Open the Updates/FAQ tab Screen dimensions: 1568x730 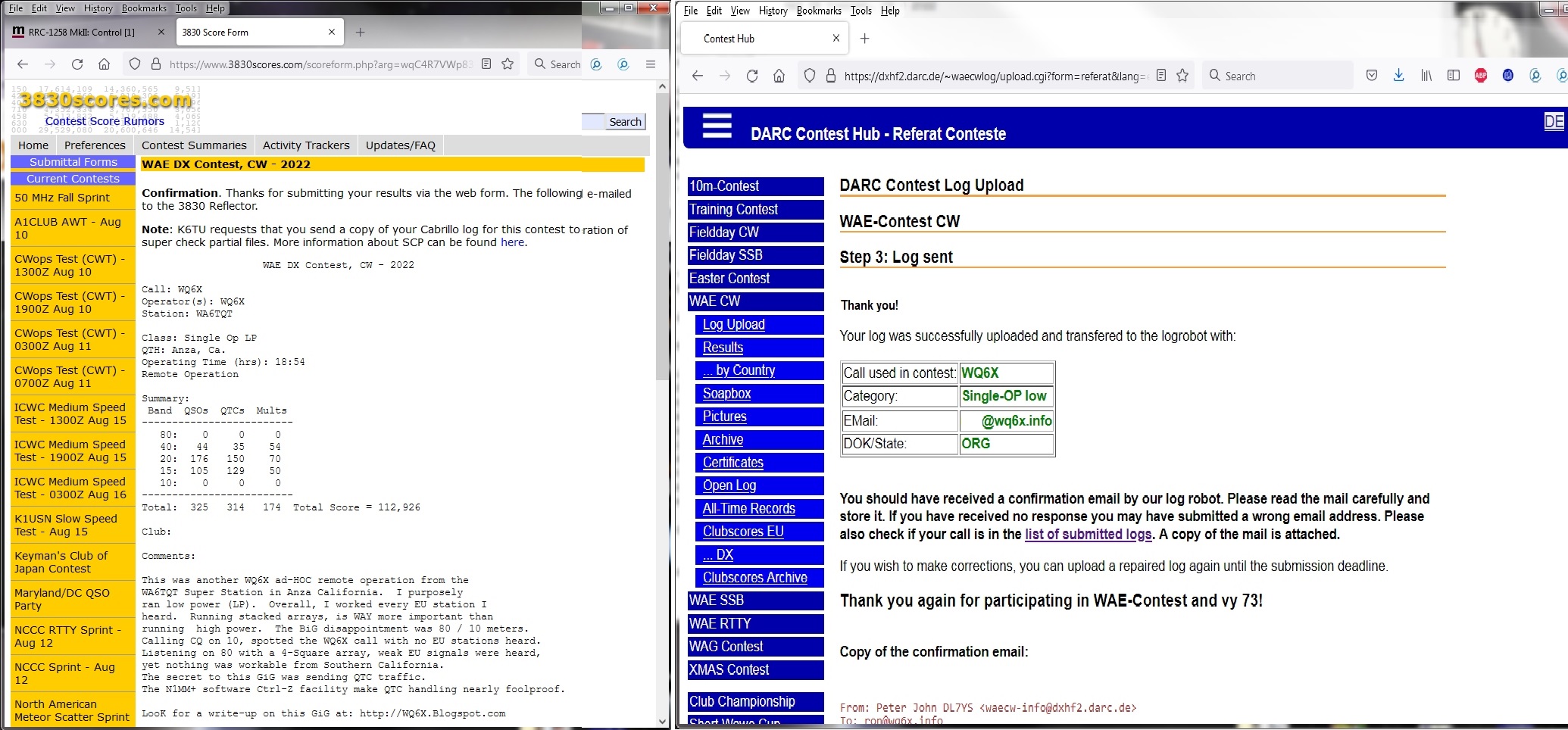[401, 145]
